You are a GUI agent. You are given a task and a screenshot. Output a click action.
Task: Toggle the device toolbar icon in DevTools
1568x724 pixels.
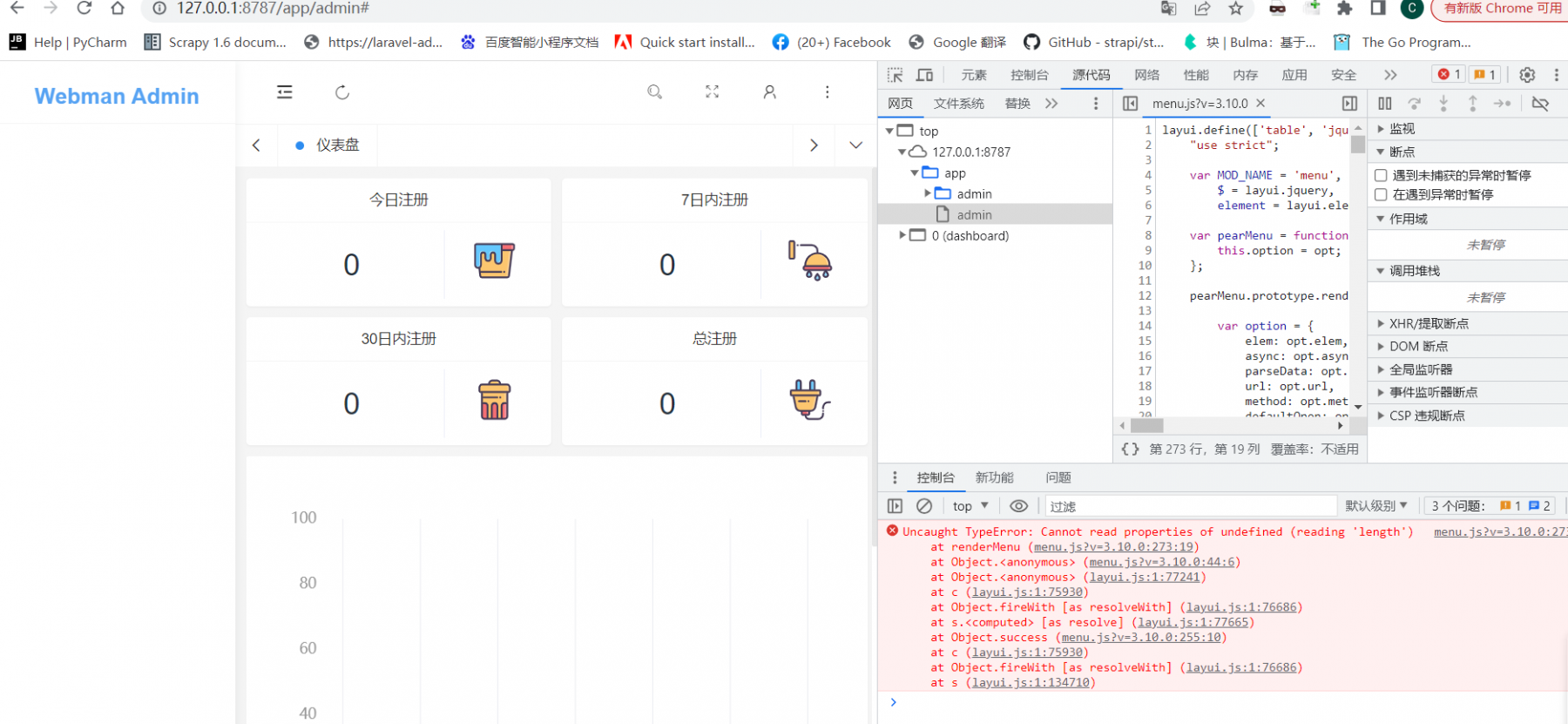(925, 75)
